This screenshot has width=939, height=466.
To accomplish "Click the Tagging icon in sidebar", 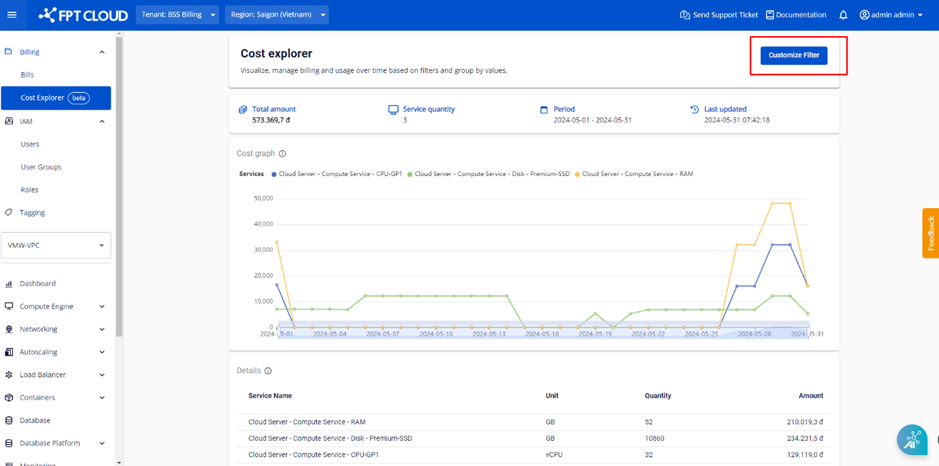I will 9,213.
